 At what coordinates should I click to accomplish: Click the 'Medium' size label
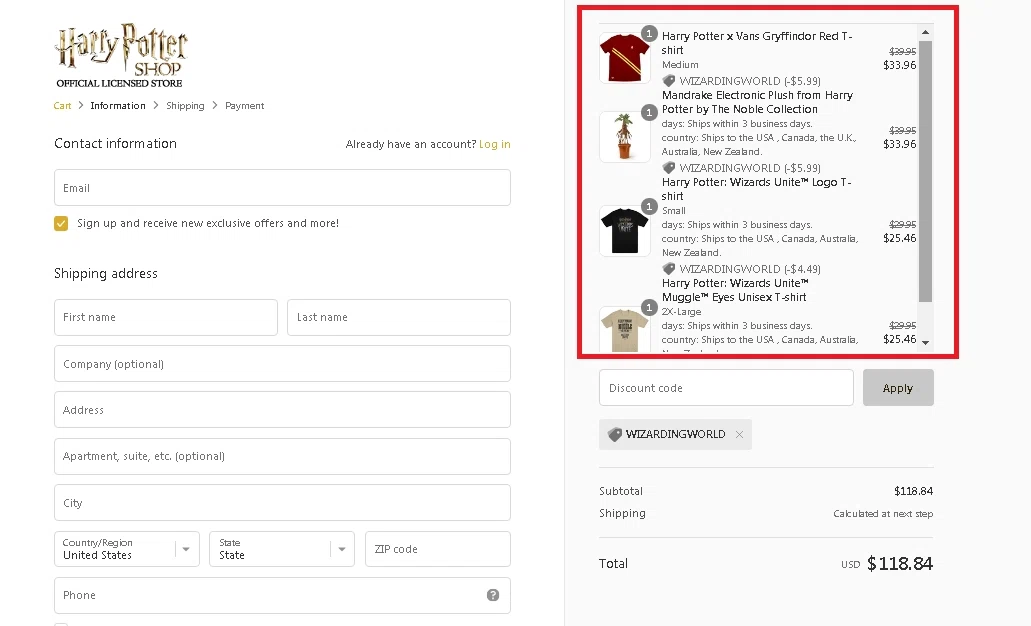[680, 64]
